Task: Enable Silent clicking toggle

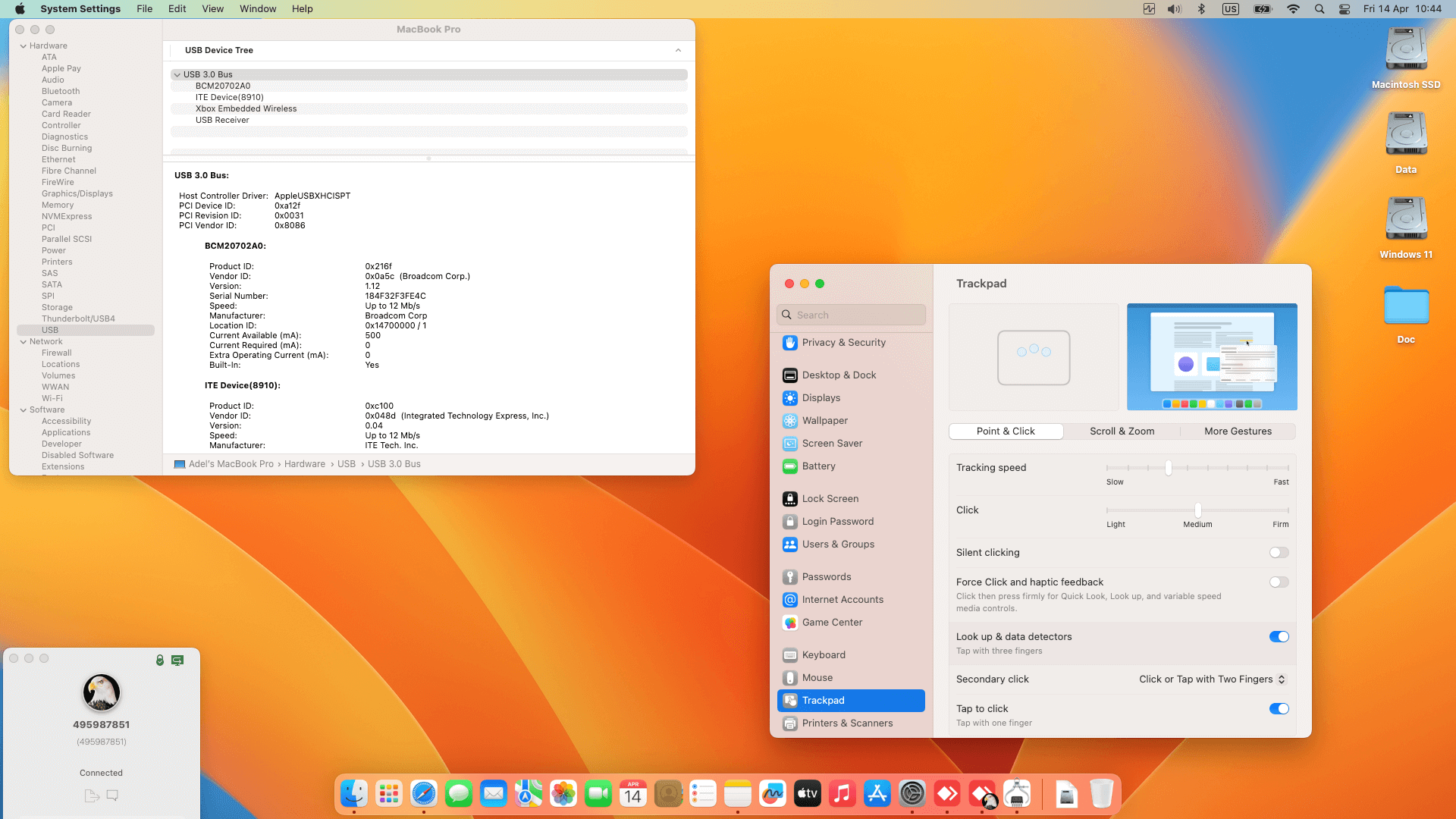Action: click(1279, 553)
